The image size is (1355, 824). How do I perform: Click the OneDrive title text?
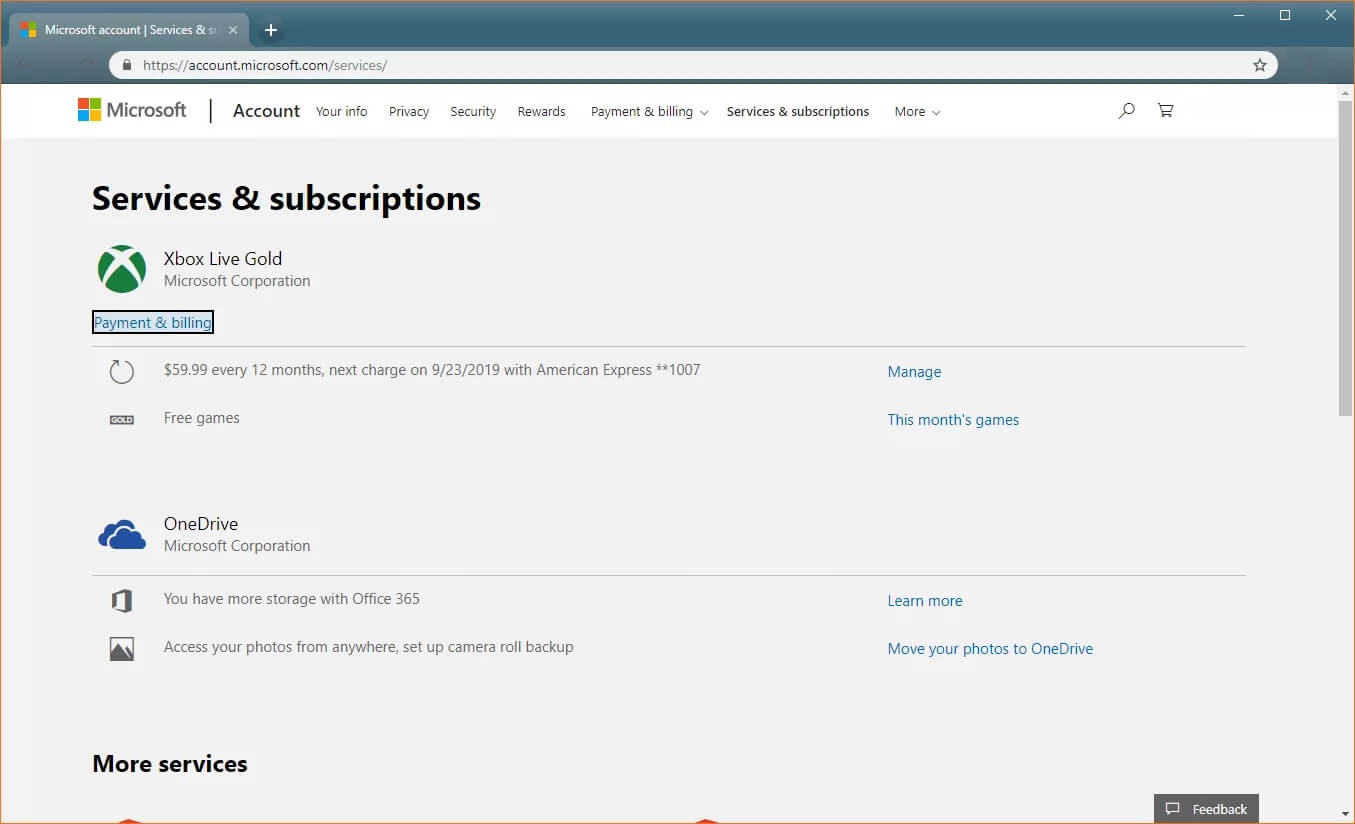coord(201,524)
